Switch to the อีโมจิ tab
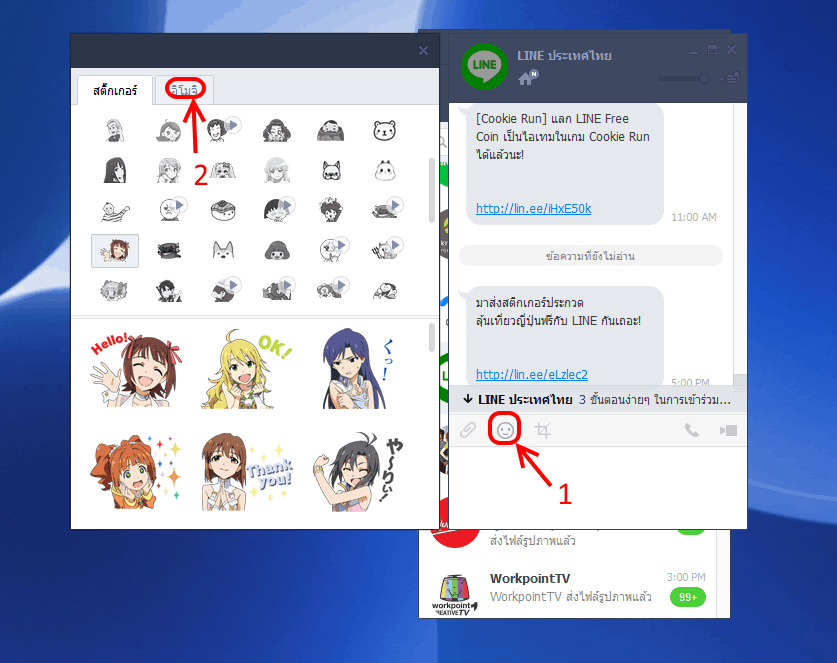The height and width of the screenshot is (663, 837). pyautogui.click(x=185, y=90)
